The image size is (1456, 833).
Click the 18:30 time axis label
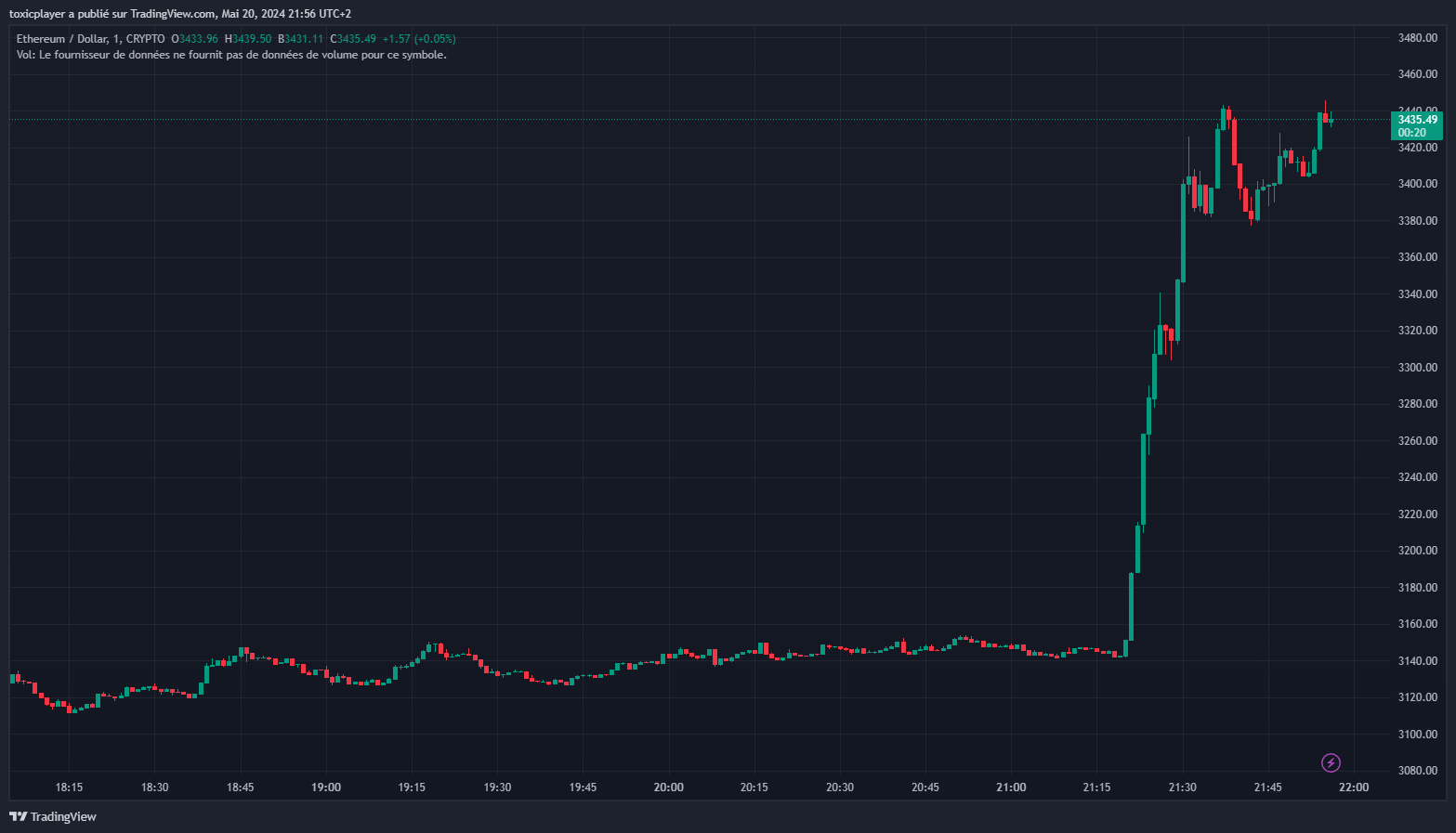click(x=154, y=787)
